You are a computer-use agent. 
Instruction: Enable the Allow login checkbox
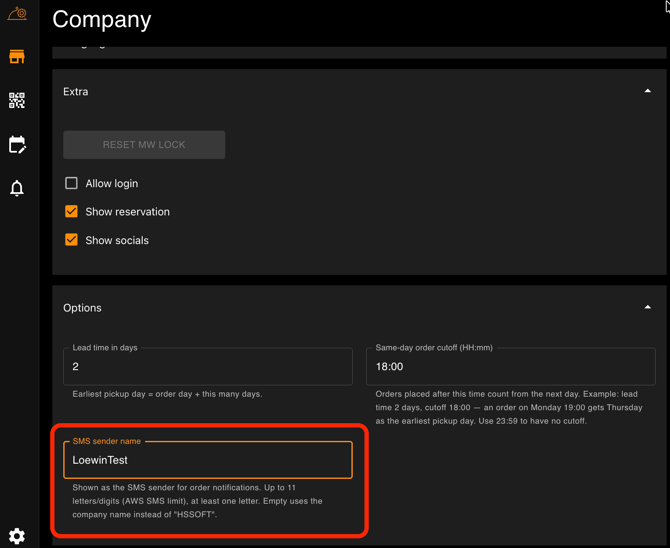pos(71,183)
